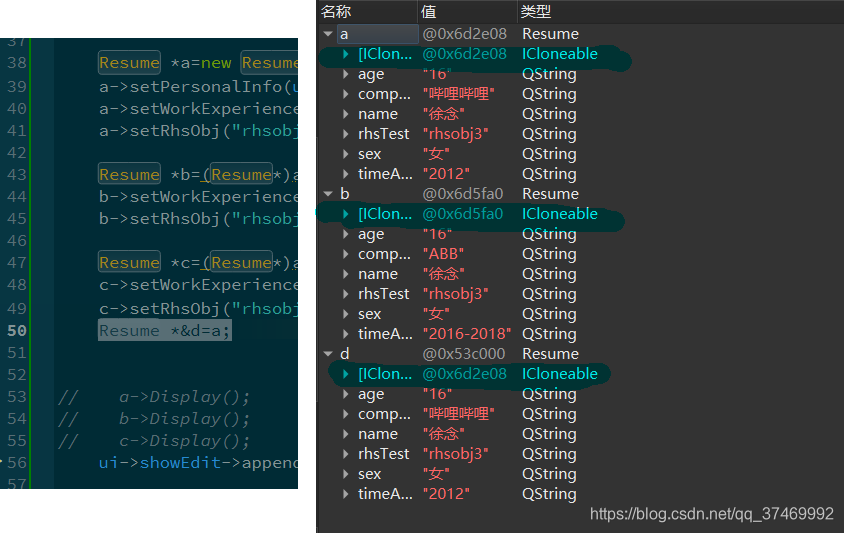Expand rhsTest field under variable a
The width and height of the screenshot is (844, 533).
click(x=346, y=134)
